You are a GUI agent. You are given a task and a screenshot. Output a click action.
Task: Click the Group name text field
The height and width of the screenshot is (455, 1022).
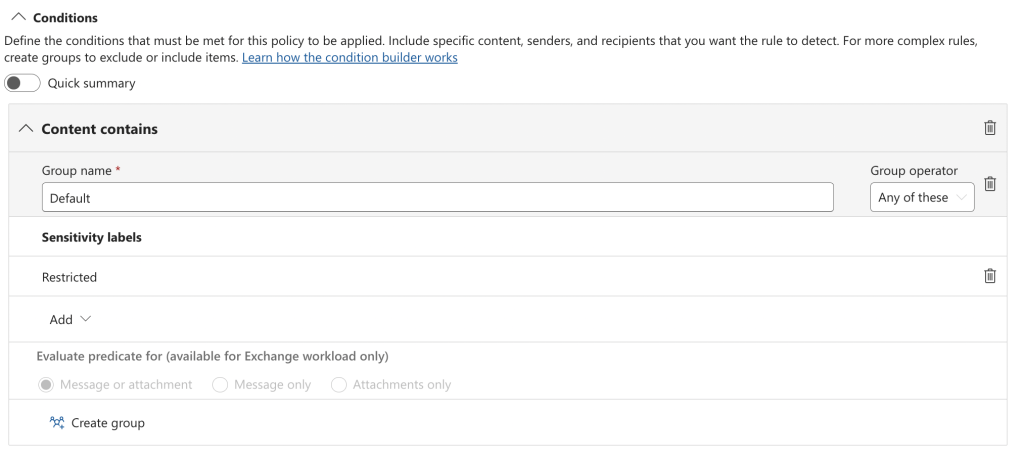click(x=438, y=198)
